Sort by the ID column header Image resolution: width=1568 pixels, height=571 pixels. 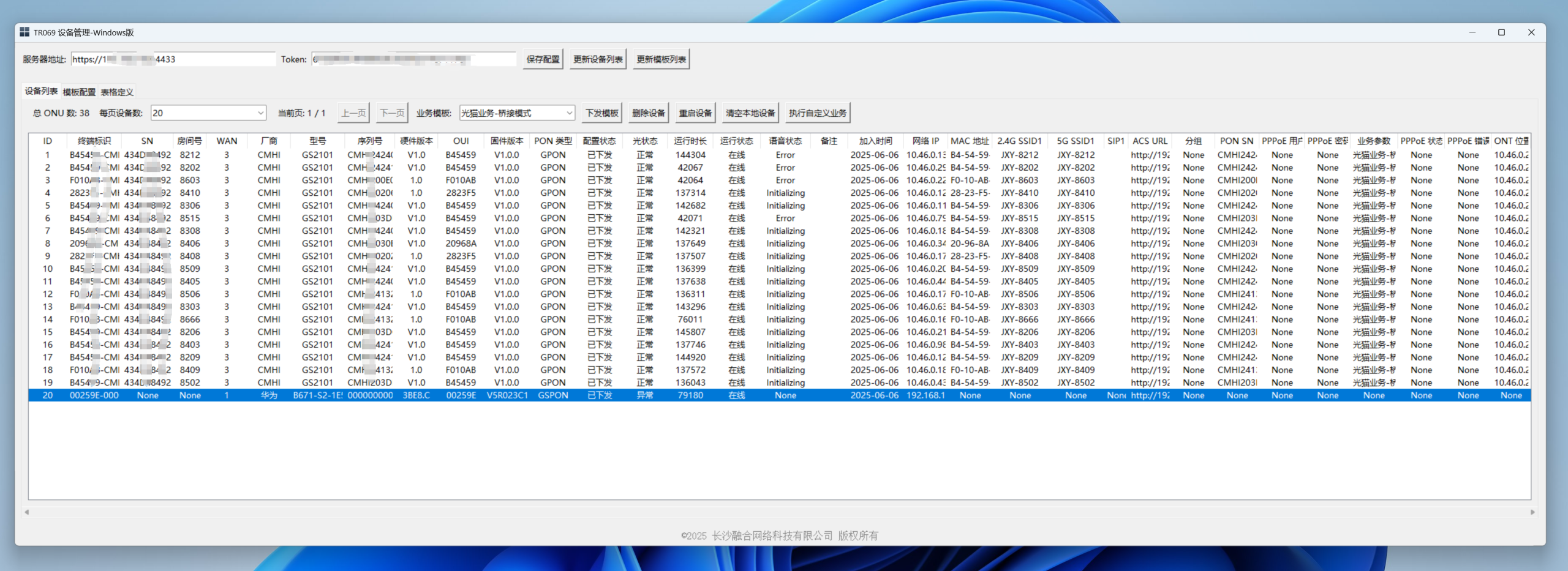(x=47, y=141)
